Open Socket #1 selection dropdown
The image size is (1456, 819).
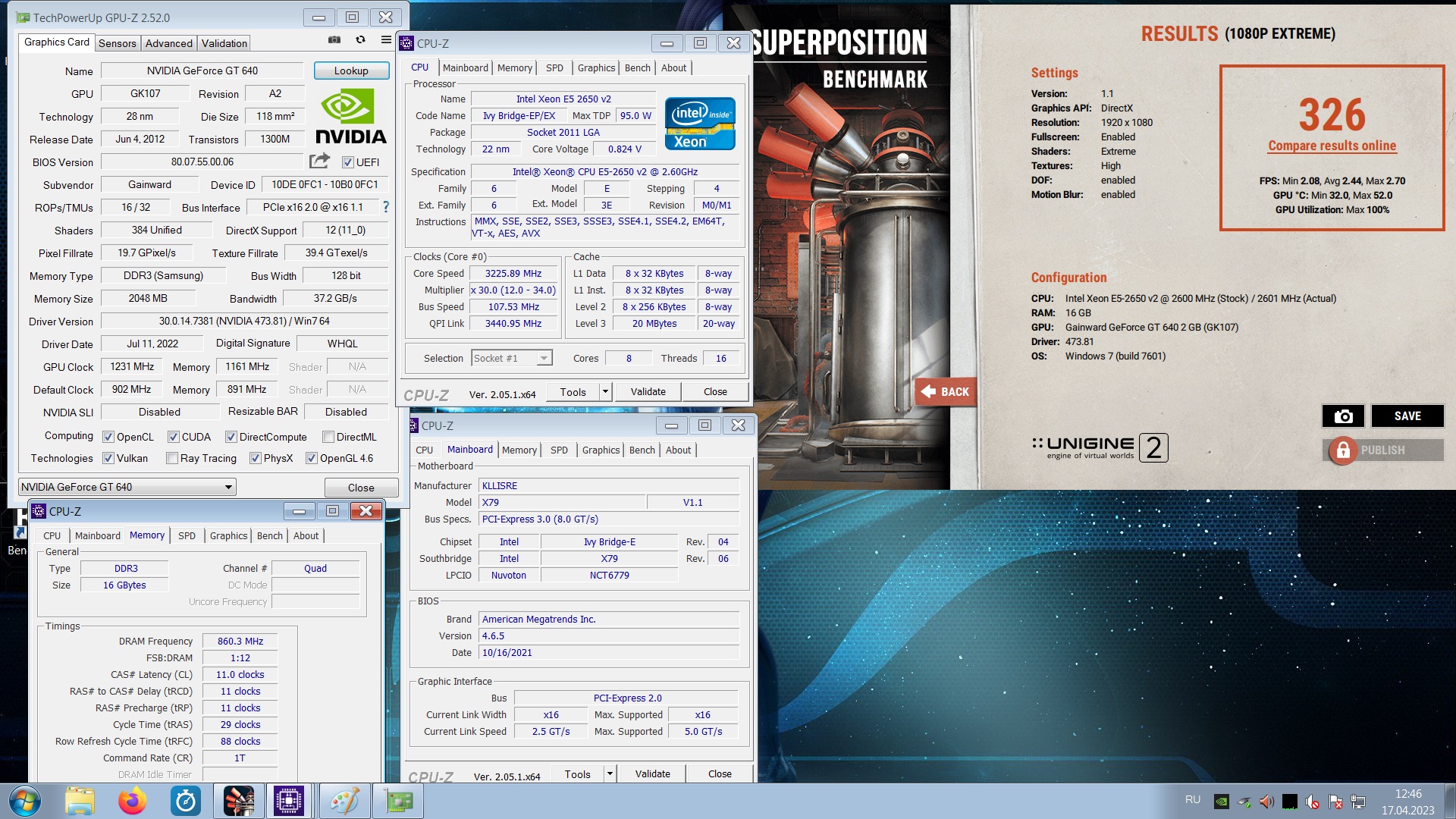[x=512, y=358]
